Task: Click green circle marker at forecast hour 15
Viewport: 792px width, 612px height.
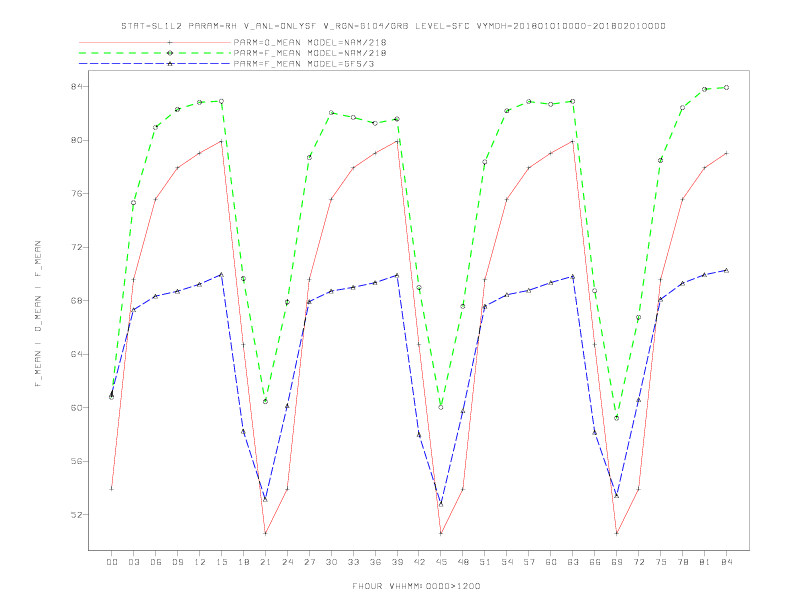Action: coord(221,101)
